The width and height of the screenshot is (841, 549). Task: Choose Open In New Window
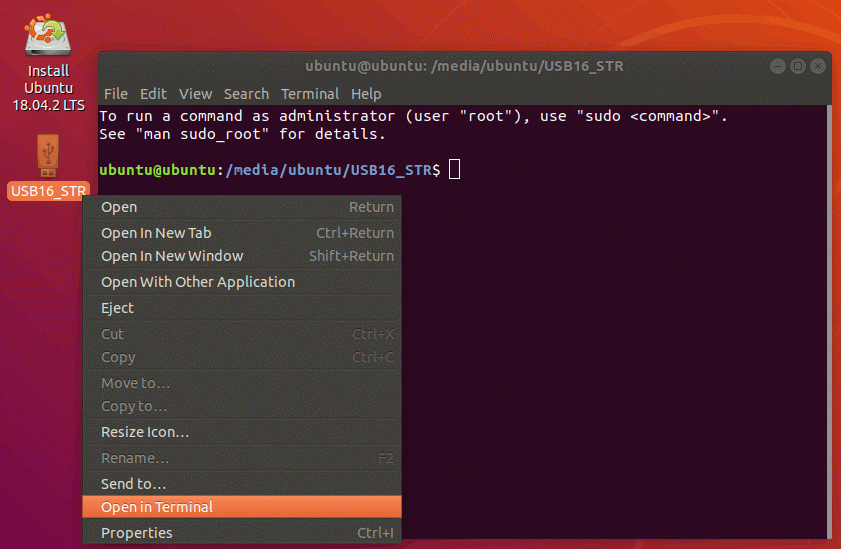[x=242, y=256]
